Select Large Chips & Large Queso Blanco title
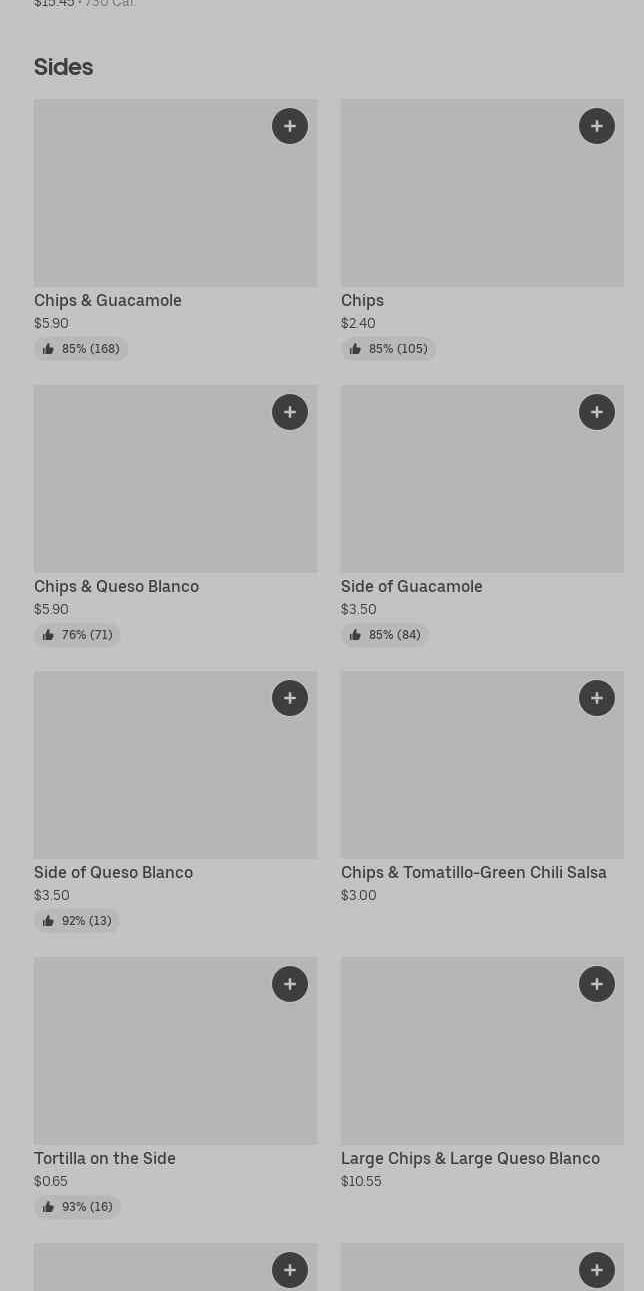 [x=470, y=1158]
